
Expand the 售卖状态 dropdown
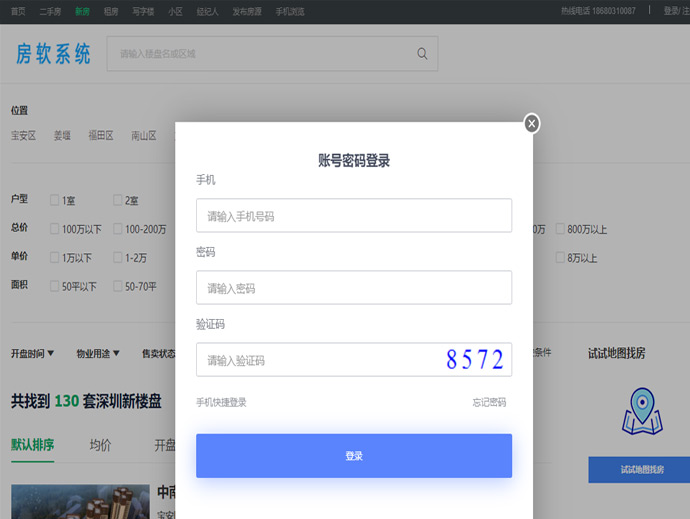(x=158, y=353)
